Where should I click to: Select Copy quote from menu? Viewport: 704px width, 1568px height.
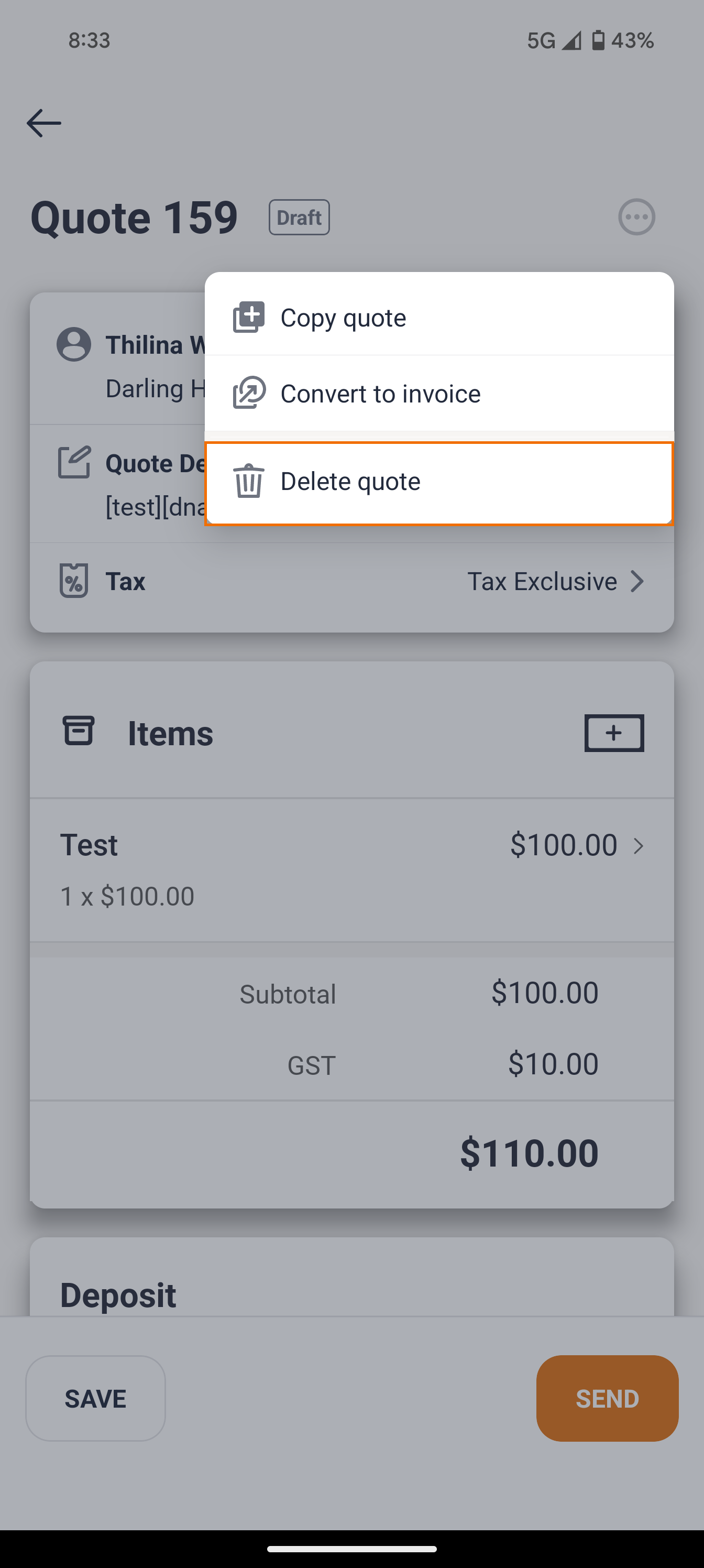[343, 318]
